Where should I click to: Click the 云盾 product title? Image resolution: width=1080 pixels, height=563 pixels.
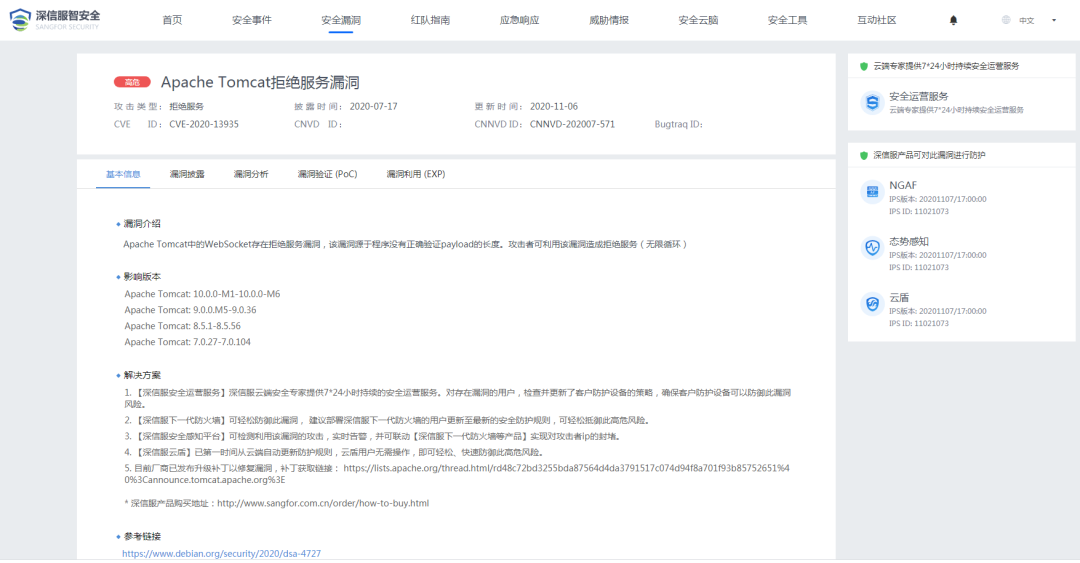pyautogui.click(x=899, y=298)
